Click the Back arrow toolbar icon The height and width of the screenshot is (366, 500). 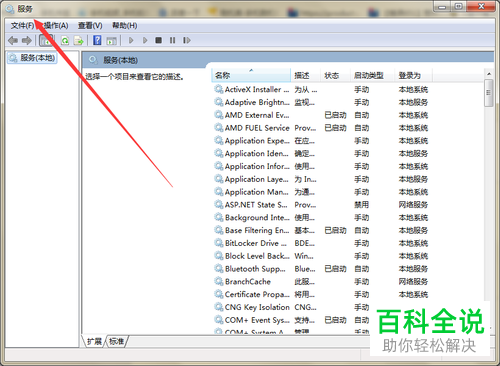13,40
